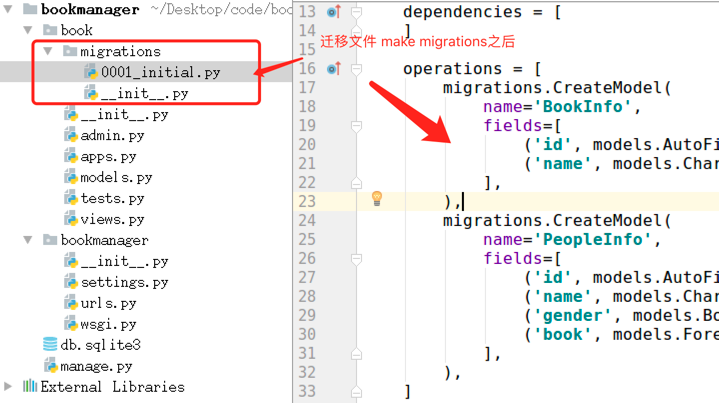Click the db.sqlite3 database icon
Viewport: 719px width, 403px height.
click(x=50, y=344)
